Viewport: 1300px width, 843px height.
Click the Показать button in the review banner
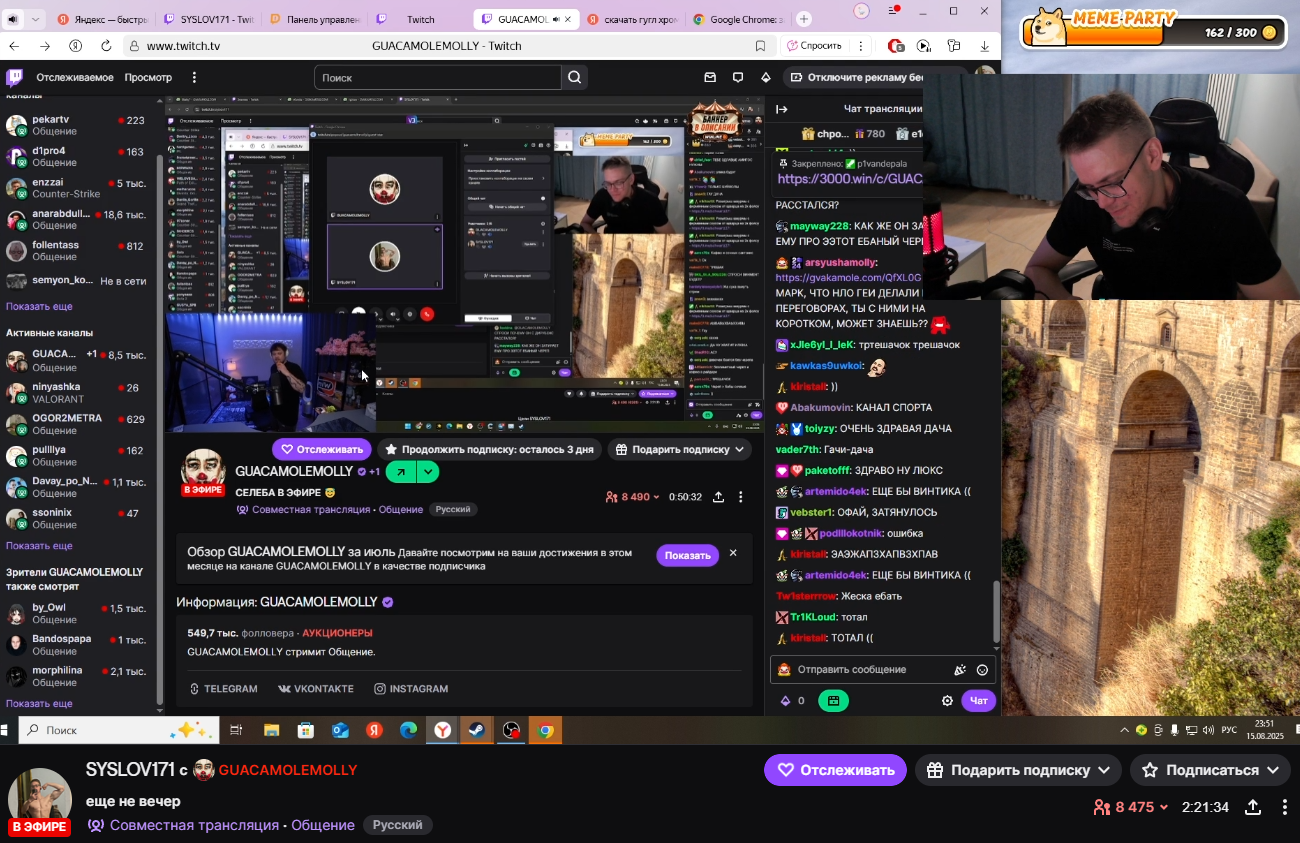[687, 556]
